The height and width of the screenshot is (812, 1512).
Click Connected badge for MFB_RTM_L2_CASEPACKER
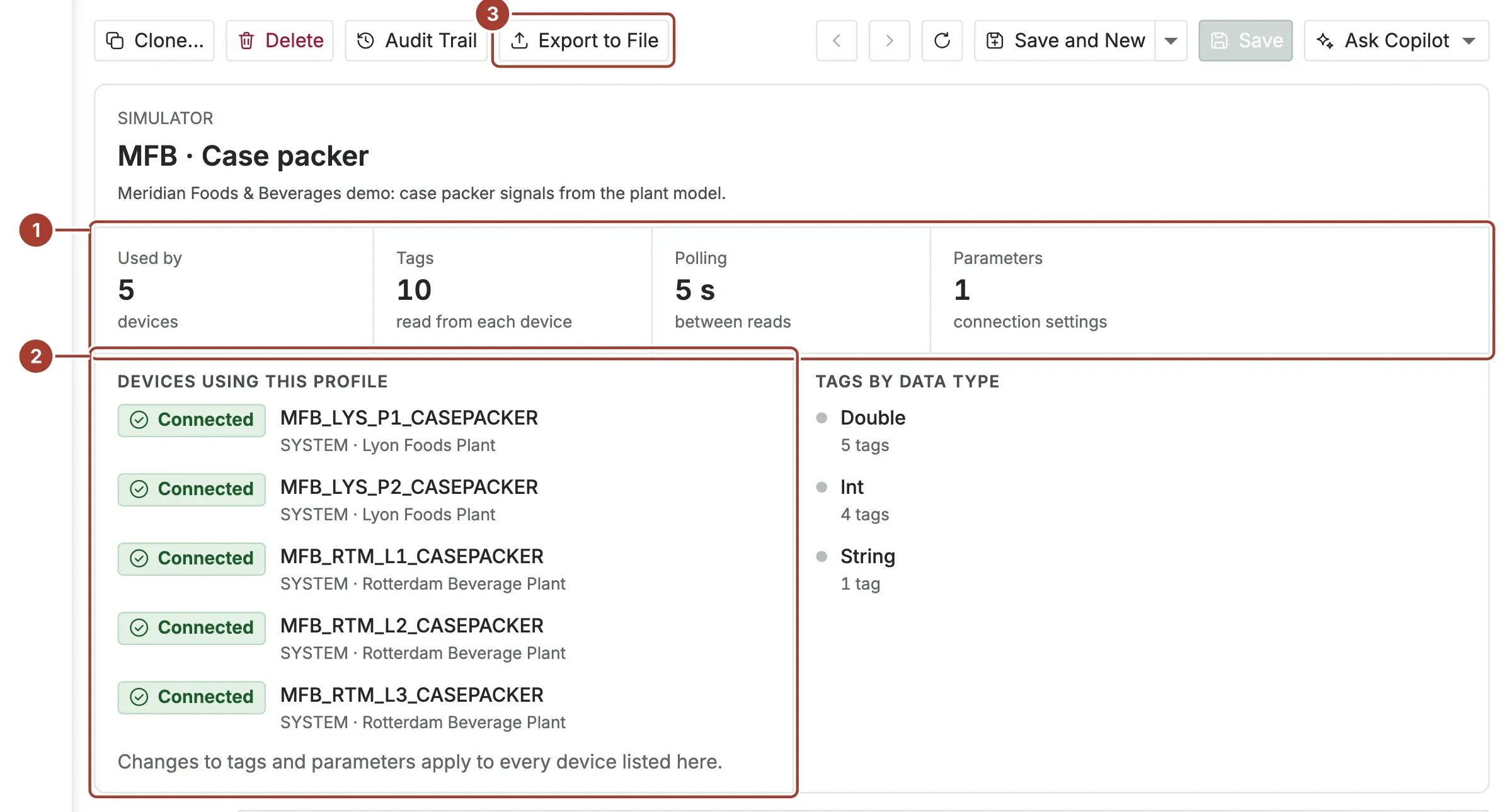192,628
